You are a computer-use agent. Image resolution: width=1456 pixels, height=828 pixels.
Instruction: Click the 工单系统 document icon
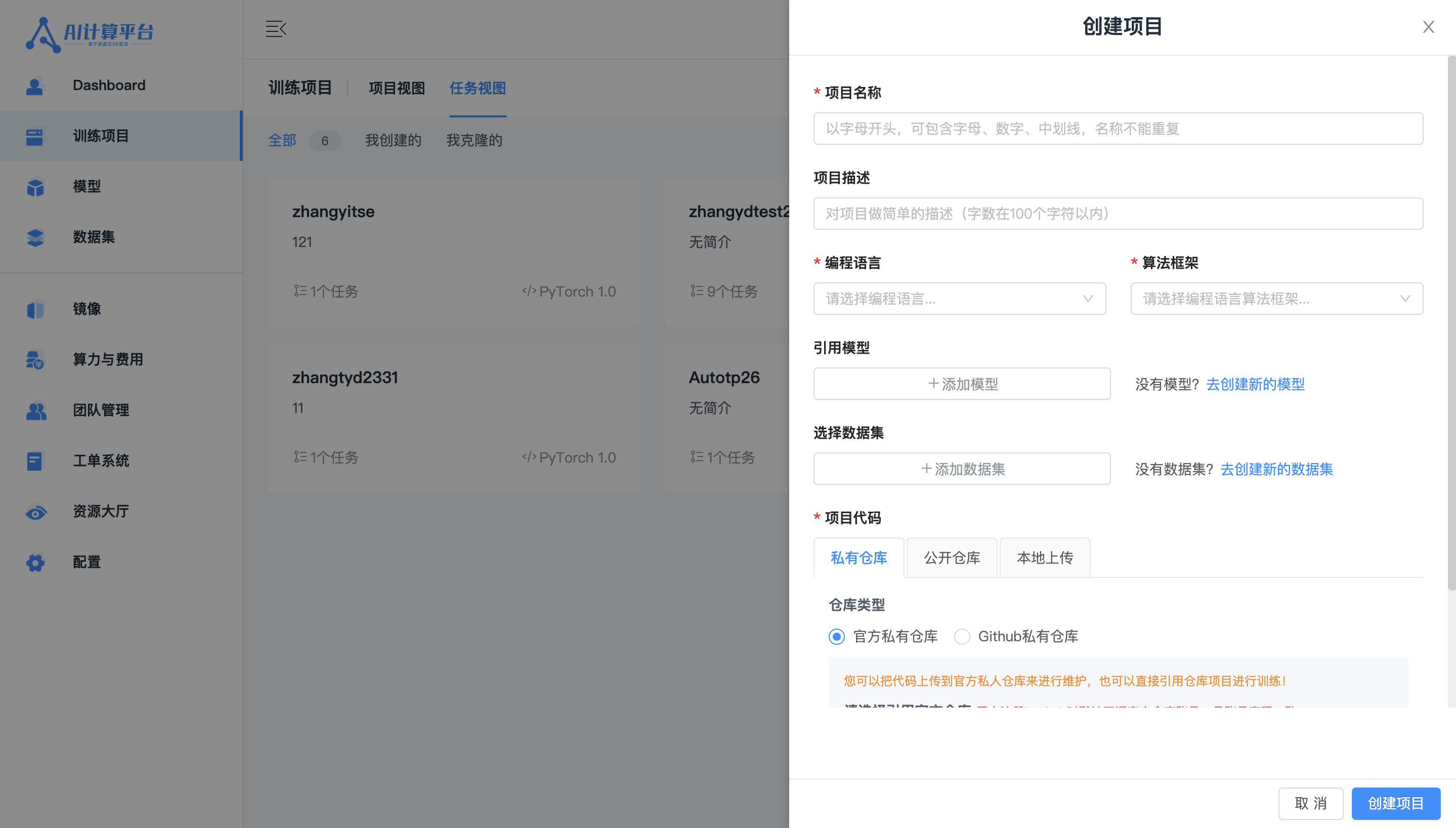coord(35,461)
